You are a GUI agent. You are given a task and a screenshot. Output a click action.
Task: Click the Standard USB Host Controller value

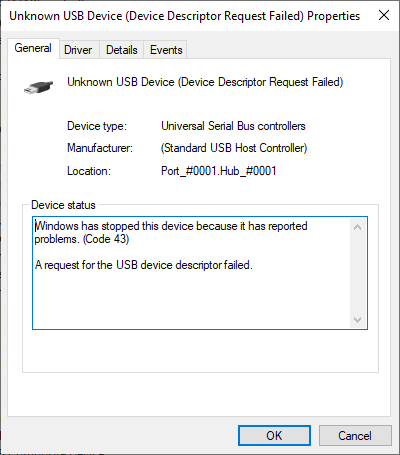tap(234, 148)
